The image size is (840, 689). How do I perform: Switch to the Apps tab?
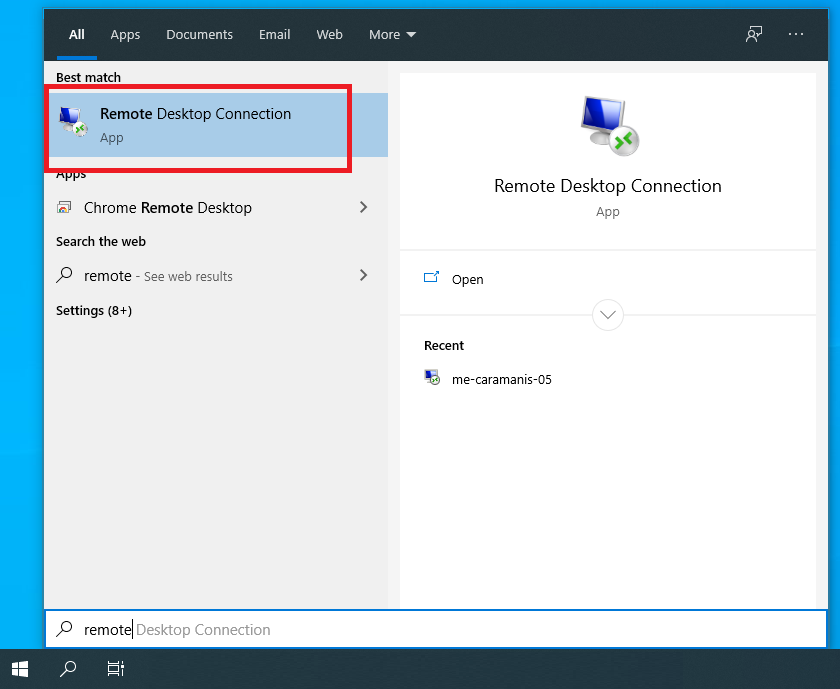pos(125,34)
